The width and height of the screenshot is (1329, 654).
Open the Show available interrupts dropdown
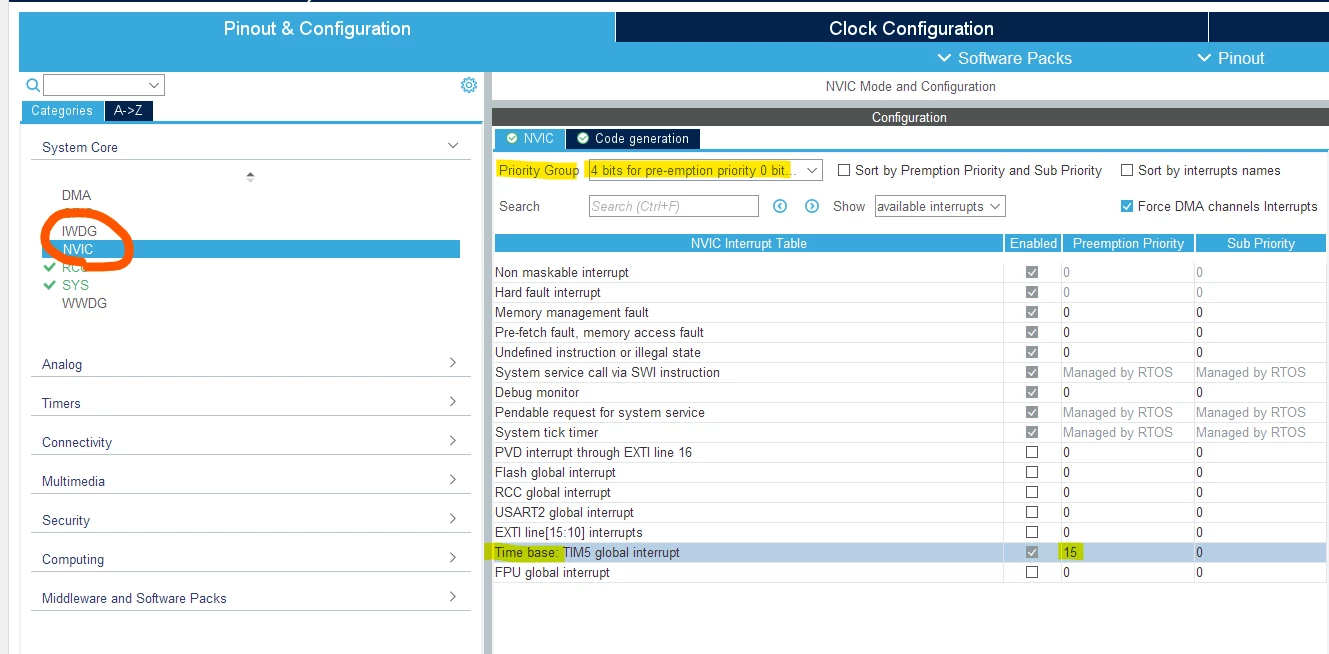[x=940, y=206]
